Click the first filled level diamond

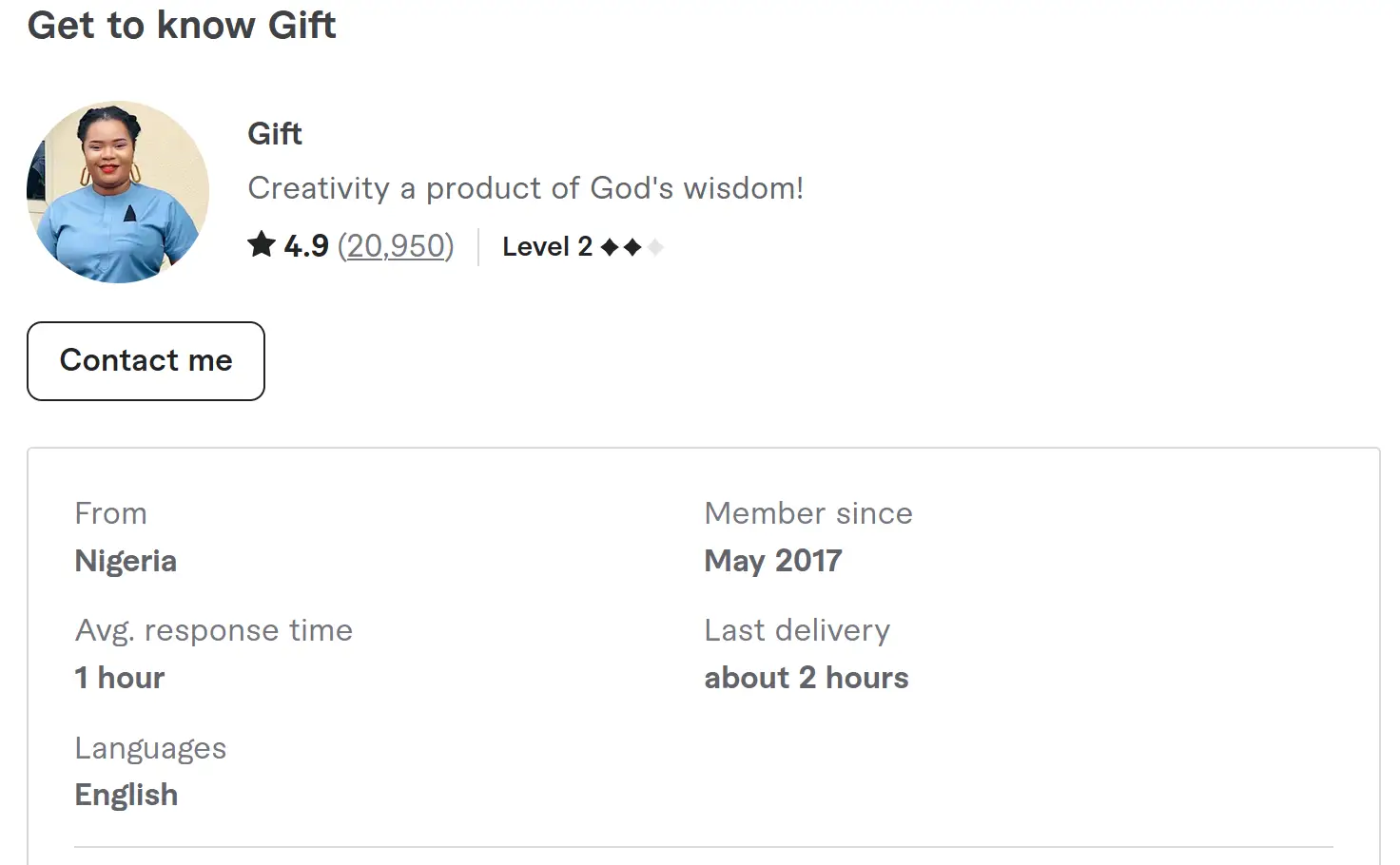[610, 247]
